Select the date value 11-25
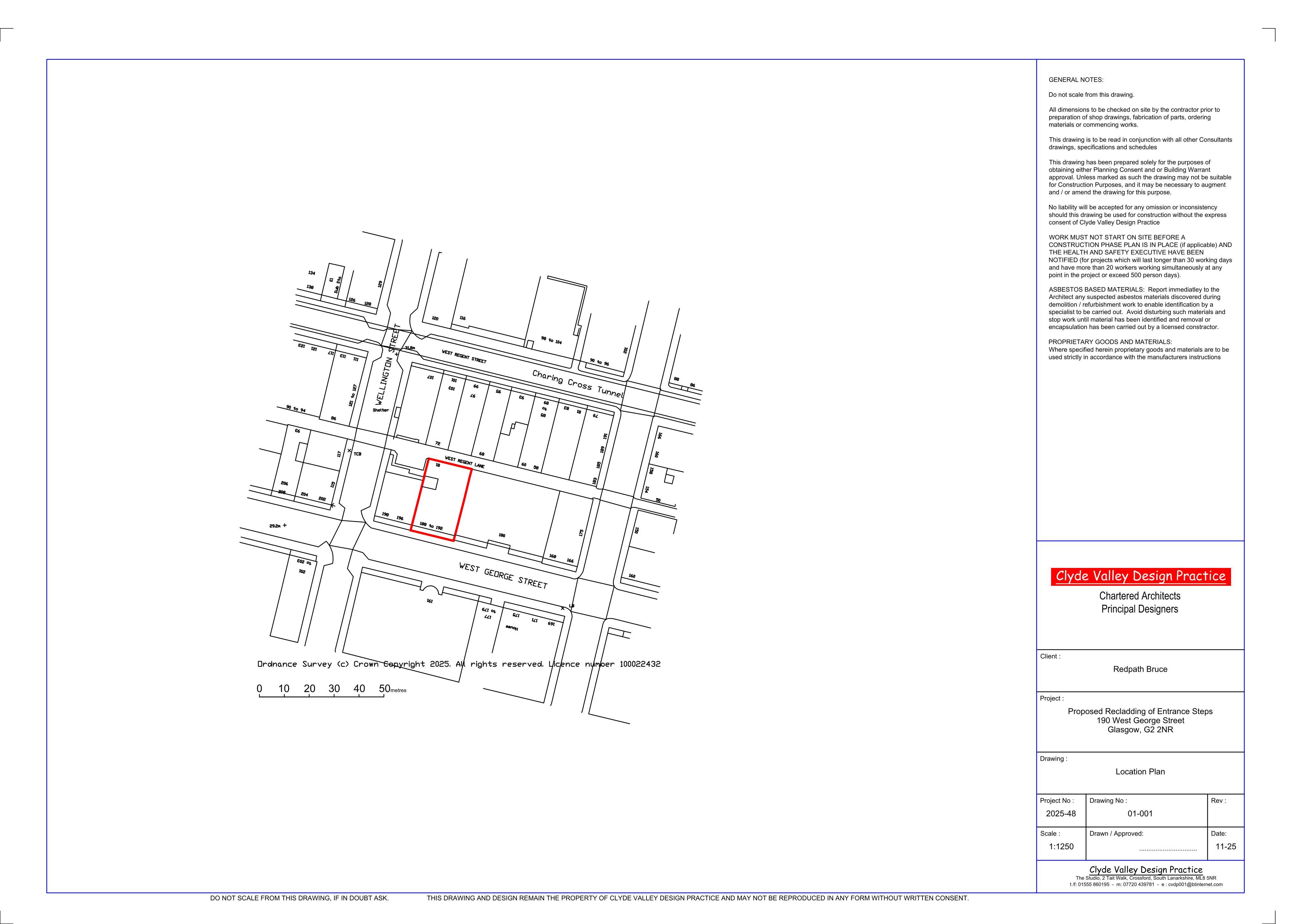Viewport: 1307px width, 924px height. (x=1226, y=846)
